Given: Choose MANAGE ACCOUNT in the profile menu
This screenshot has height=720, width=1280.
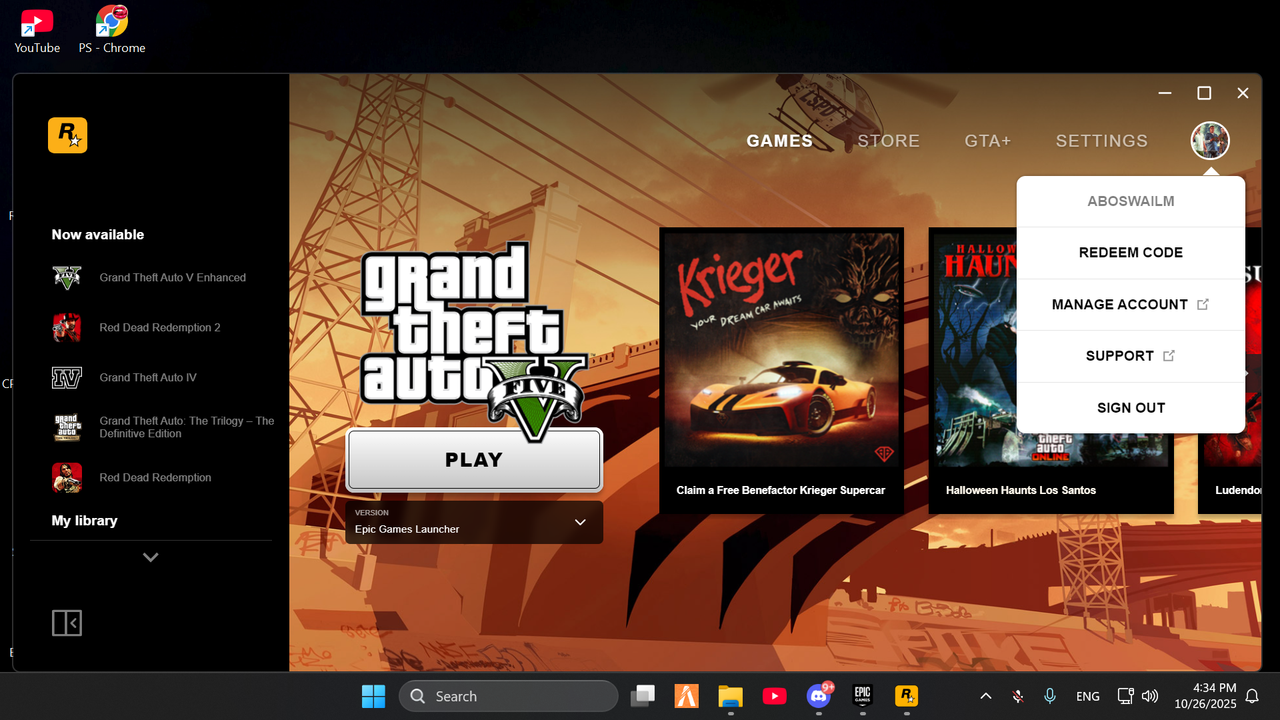Looking at the screenshot, I should [x=1131, y=304].
